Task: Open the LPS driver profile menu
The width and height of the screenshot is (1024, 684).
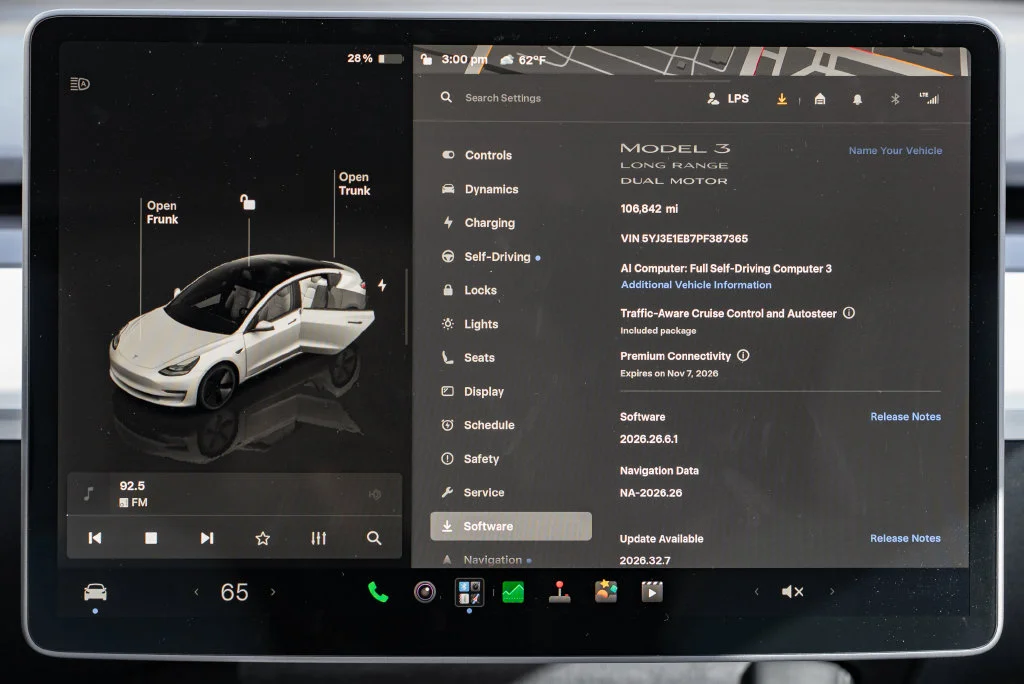Action: (728, 99)
